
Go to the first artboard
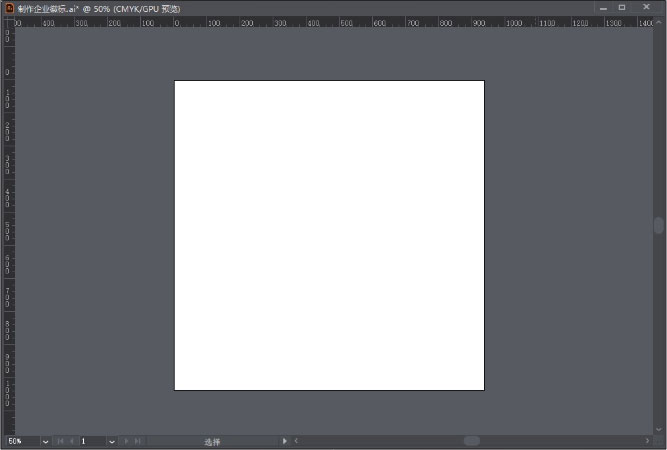click(60, 441)
